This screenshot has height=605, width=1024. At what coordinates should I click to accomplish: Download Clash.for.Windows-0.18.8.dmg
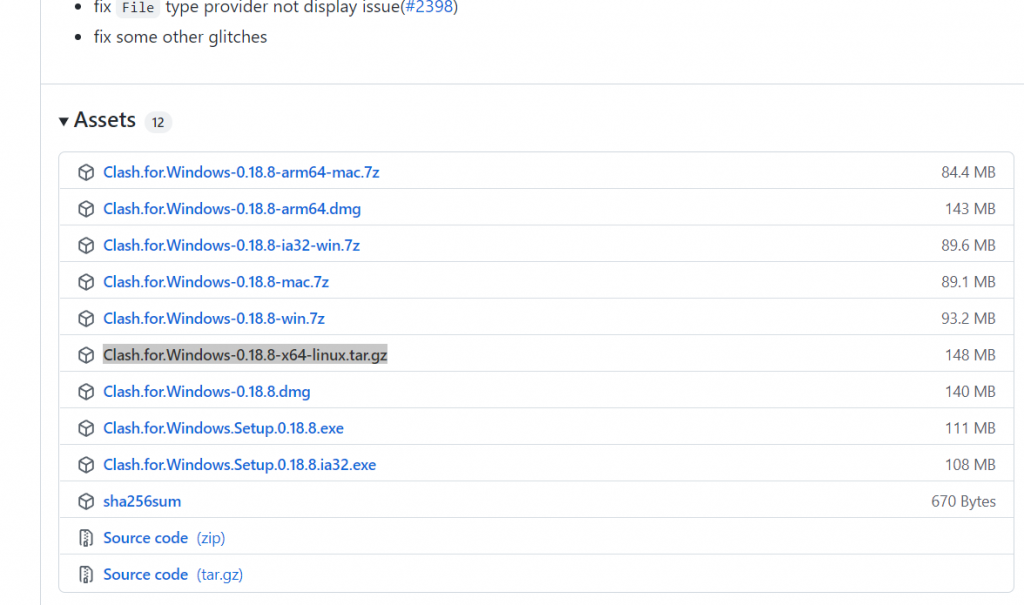(206, 391)
